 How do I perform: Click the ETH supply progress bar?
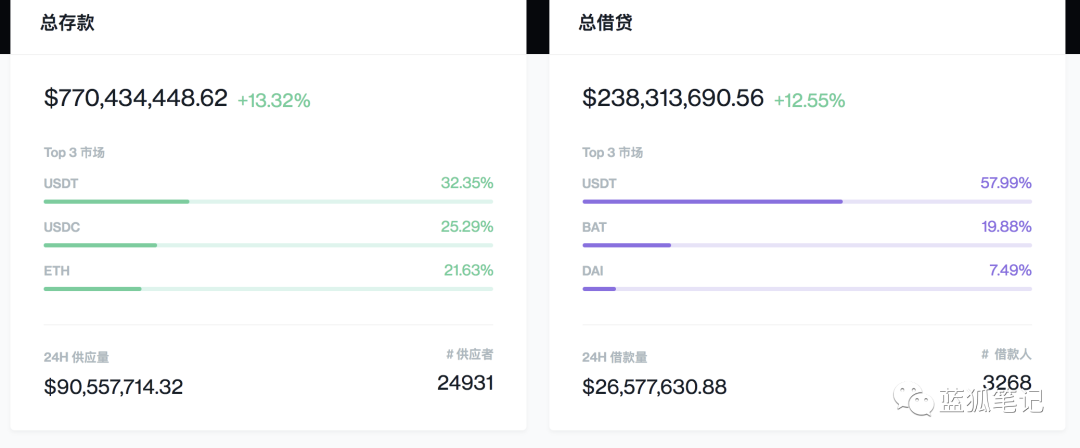click(x=269, y=289)
